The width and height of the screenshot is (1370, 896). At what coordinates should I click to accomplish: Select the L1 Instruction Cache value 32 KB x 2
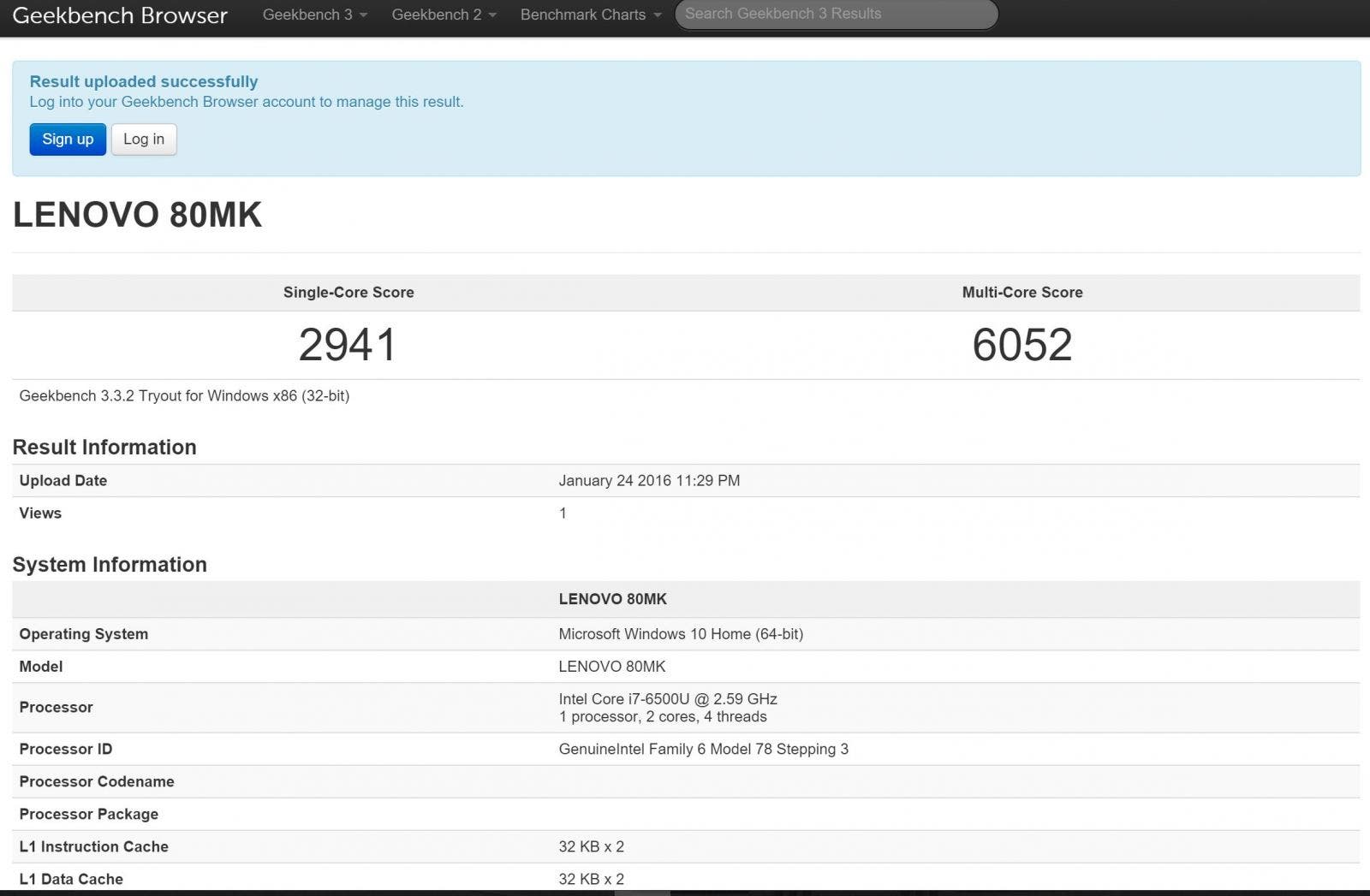click(591, 846)
